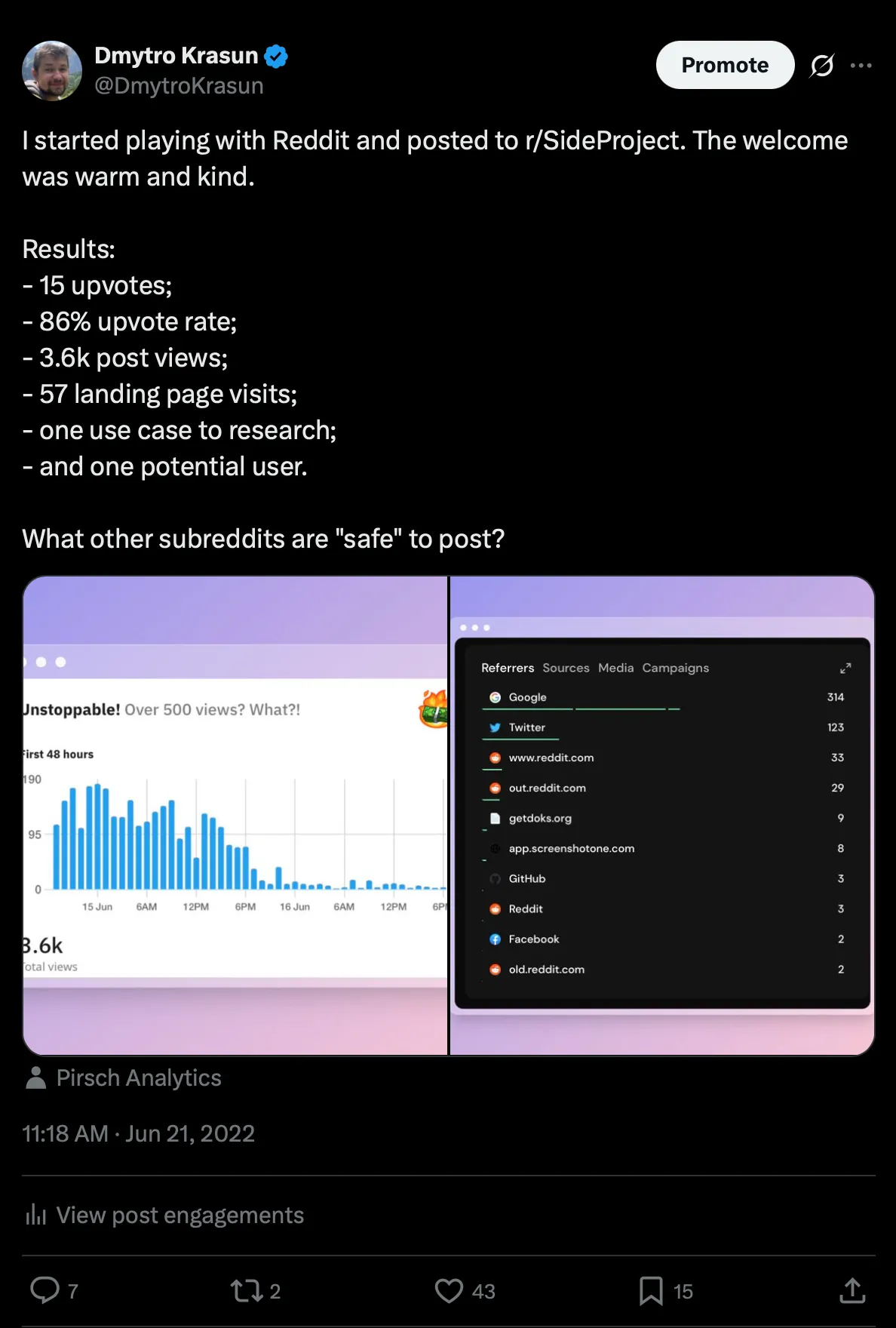Click the 11:18 AM Jun 21, 2022 timestamp

coord(139,1133)
